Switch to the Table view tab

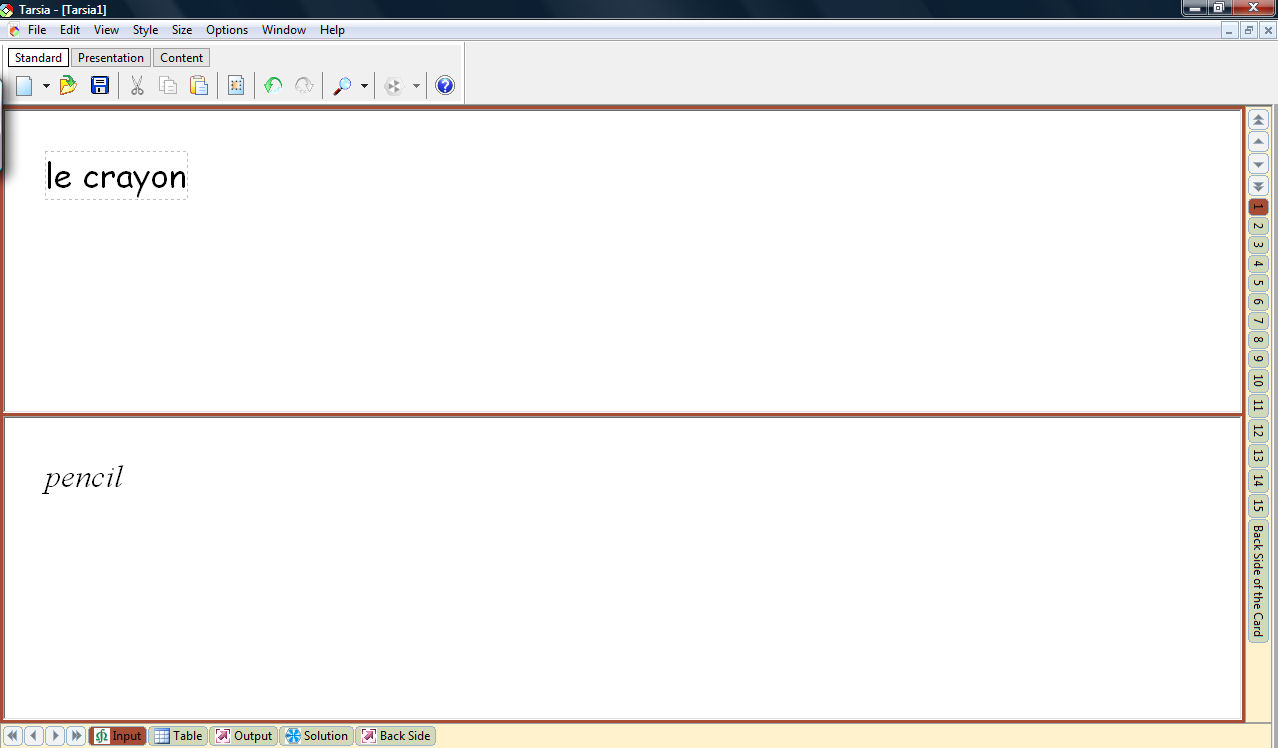click(x=178, y=736)
